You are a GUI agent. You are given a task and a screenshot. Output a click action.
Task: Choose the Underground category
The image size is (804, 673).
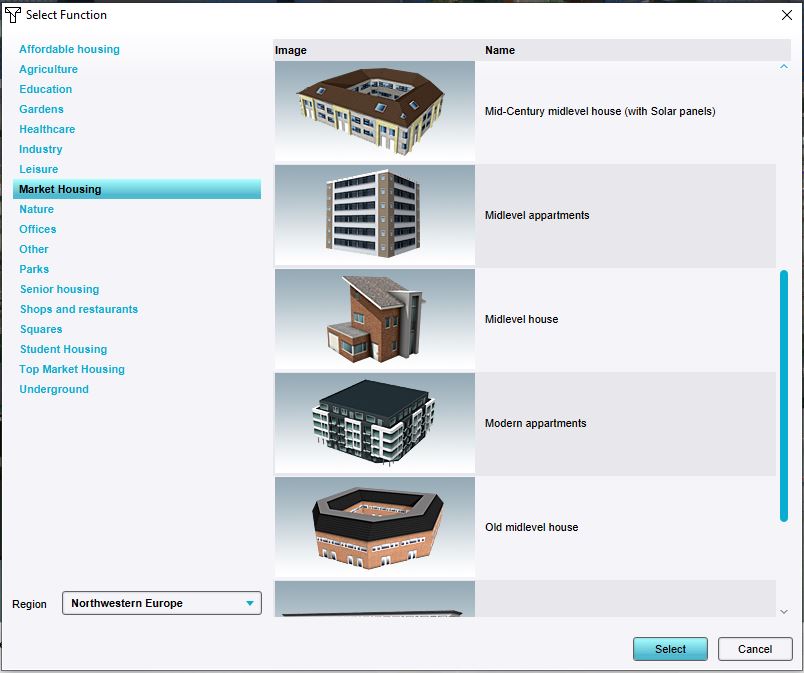[54, 389]
